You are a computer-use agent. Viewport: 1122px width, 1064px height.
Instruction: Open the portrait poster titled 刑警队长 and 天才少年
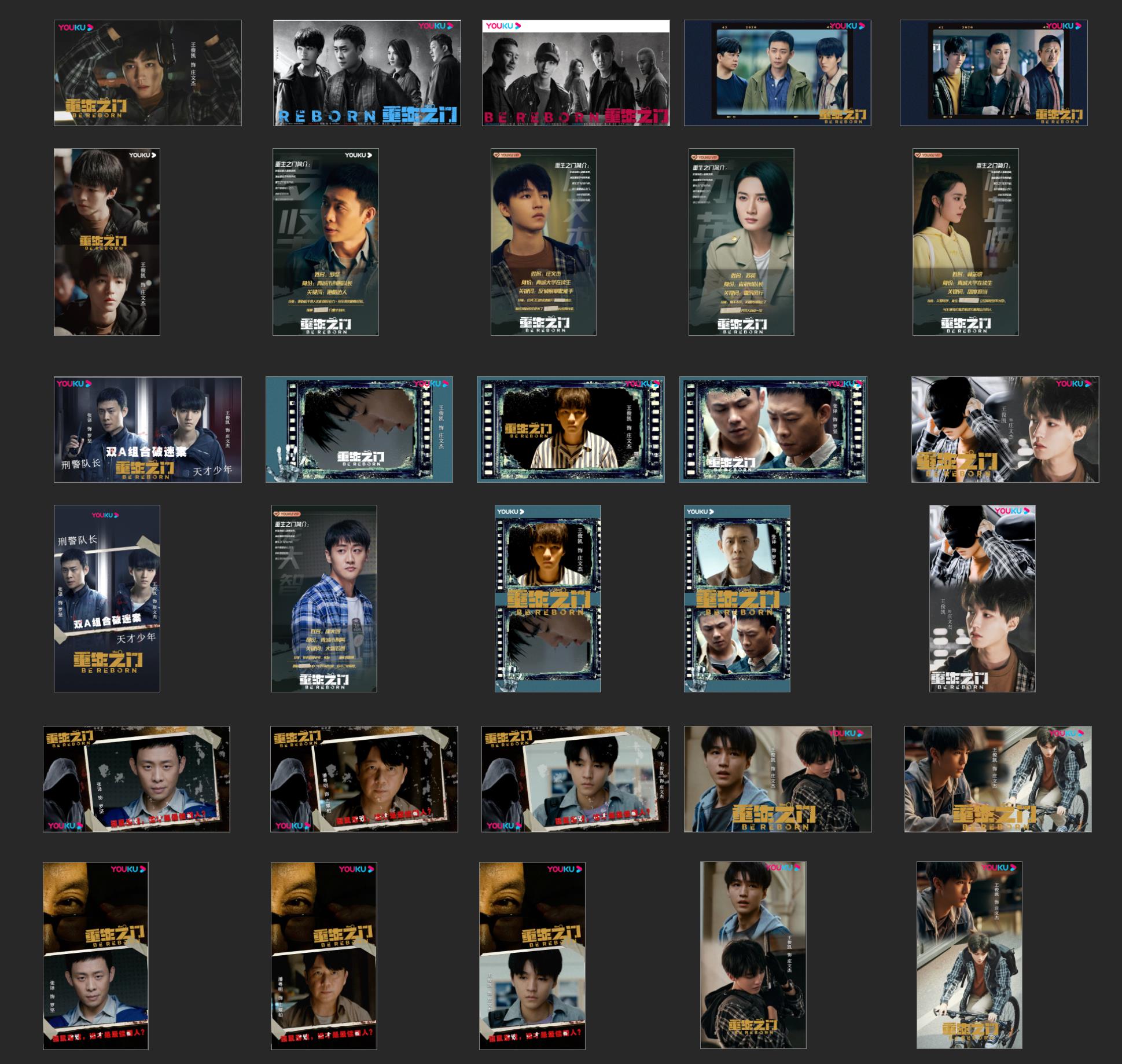(107, 599)
